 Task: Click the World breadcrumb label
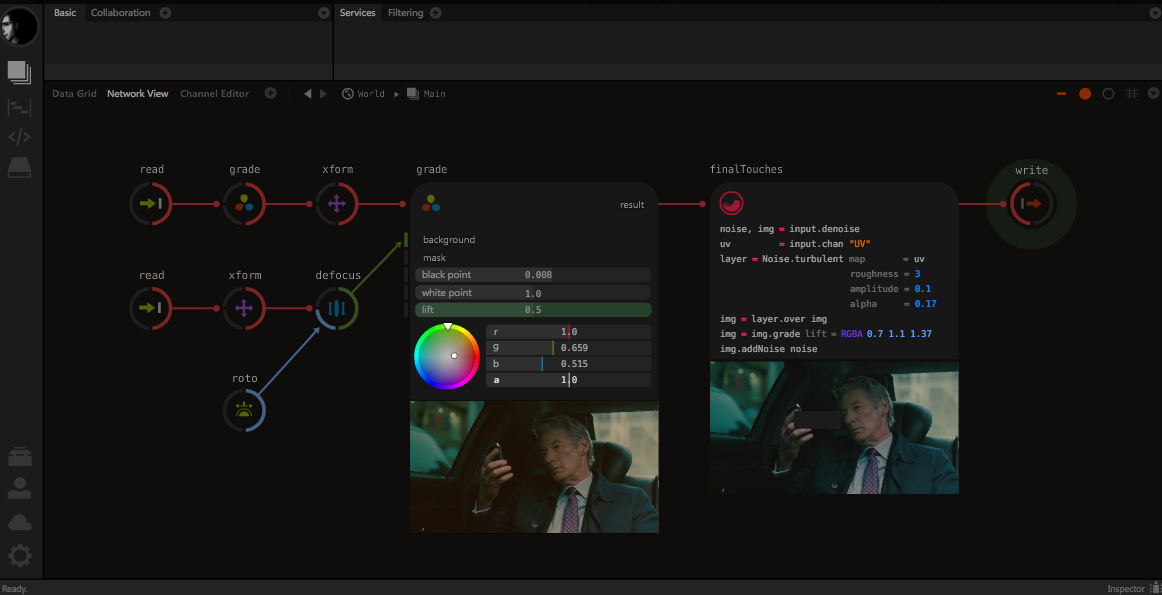click(371, 94)
